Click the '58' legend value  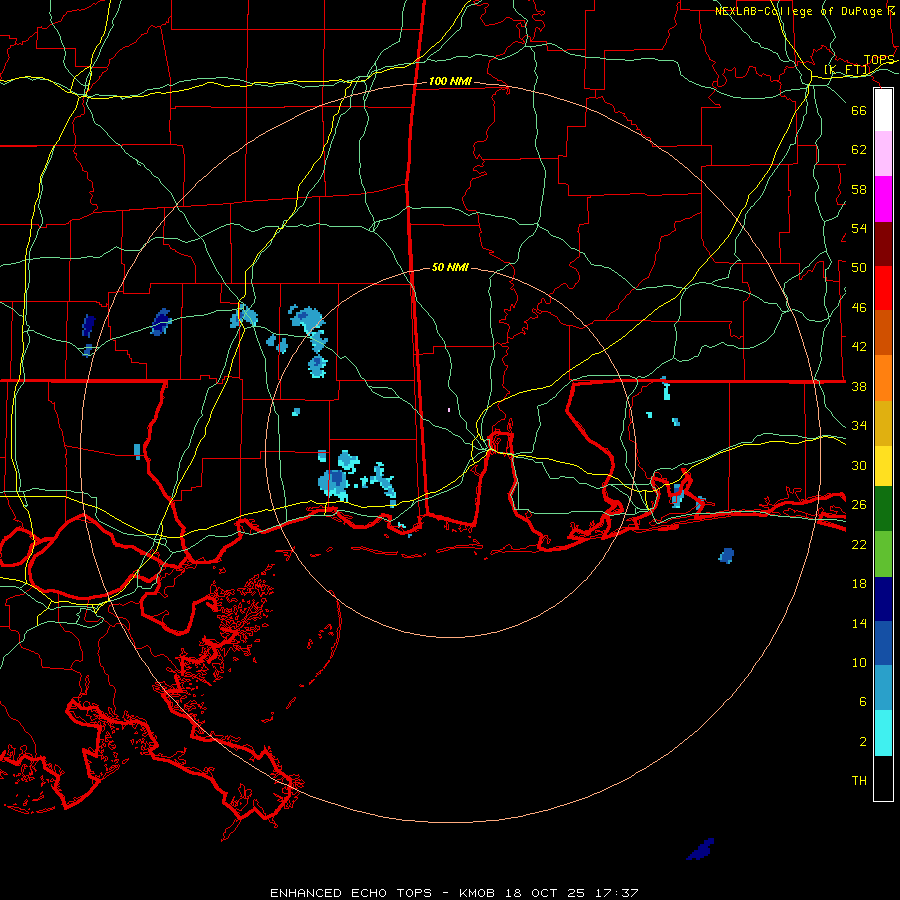pos(859,189)
